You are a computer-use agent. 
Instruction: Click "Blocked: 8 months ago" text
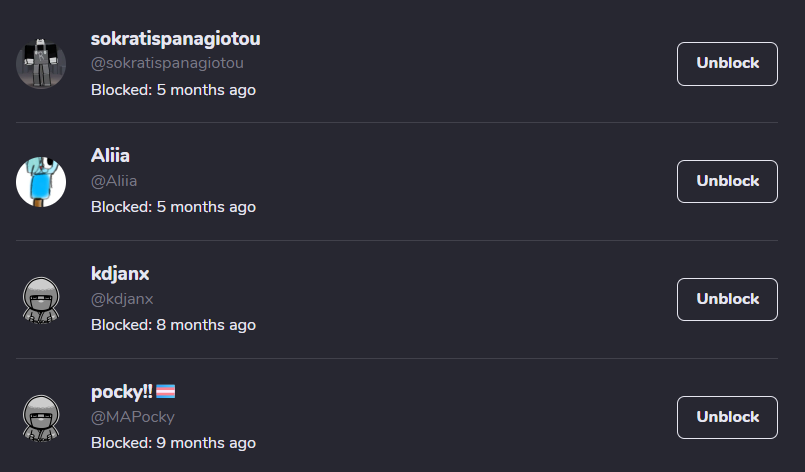click(173, 325)
